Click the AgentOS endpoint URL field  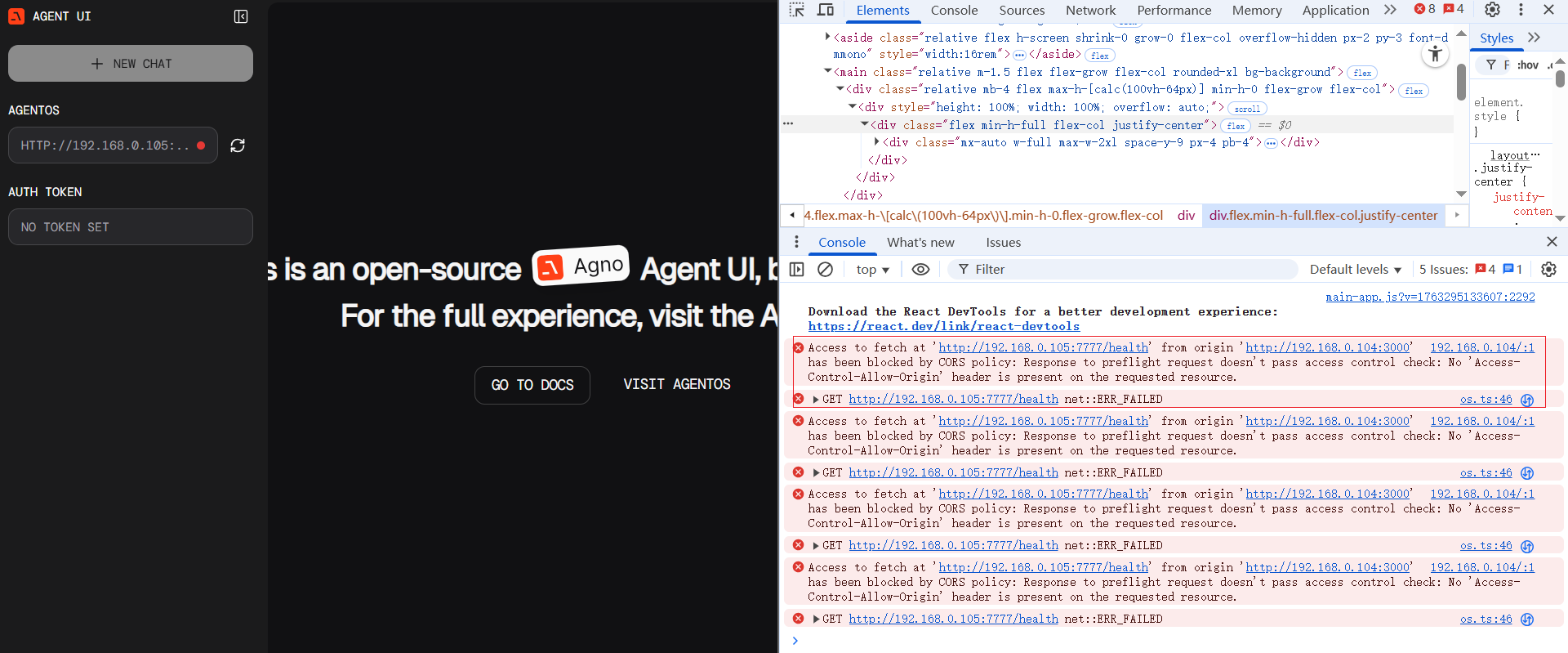tap(113, 145)
